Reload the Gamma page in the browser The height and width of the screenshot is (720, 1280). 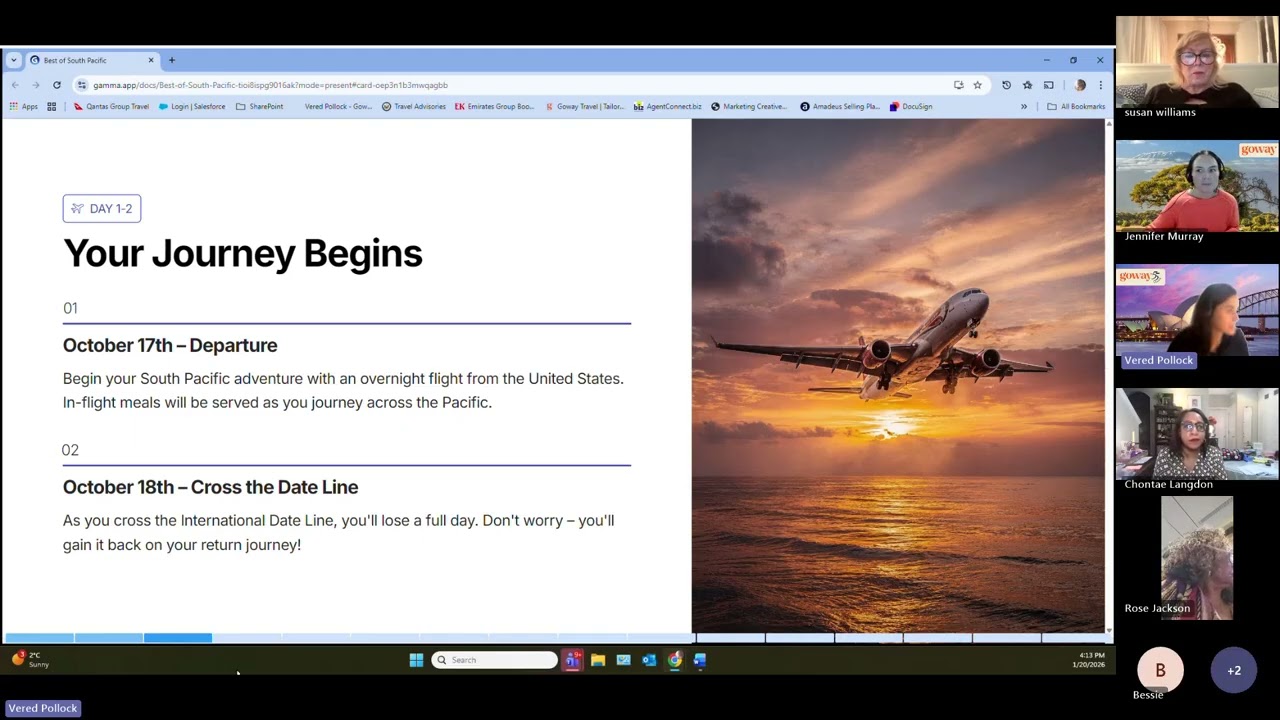point(57,85)
